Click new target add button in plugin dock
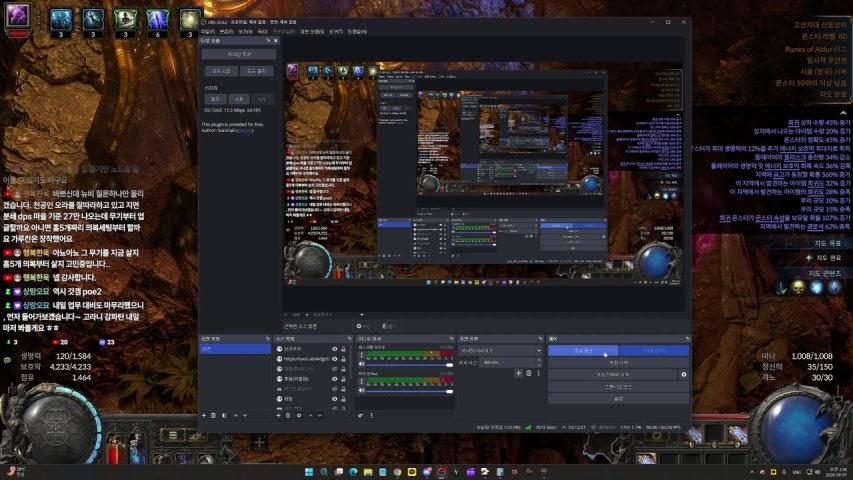Viewport: 853px width, 480px height. 239,54
